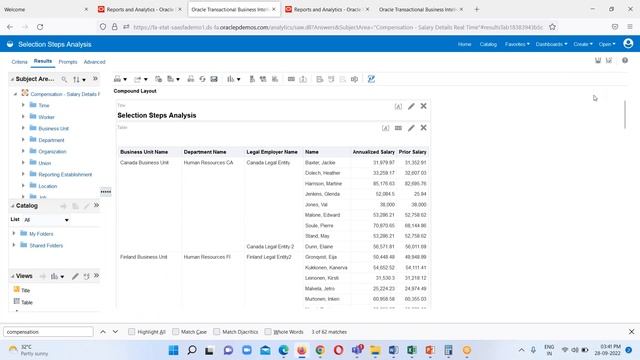The height and width of the screenshot is (360, 640).
Task: Select the Compensation - Salary Details subject area
Action: point(65,94)
